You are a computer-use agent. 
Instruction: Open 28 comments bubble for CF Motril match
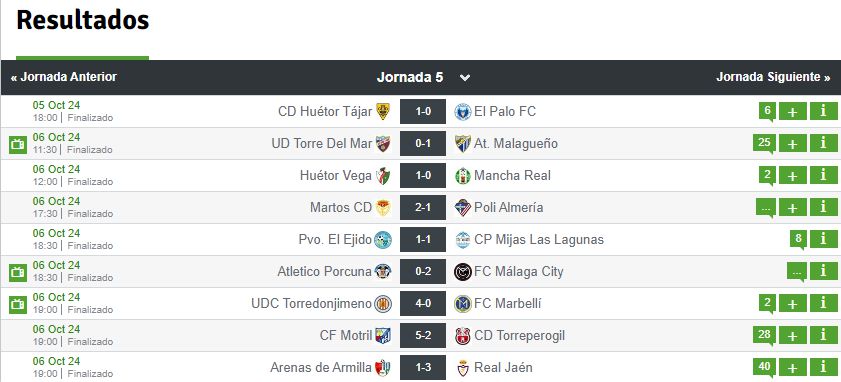coord(765,335)
